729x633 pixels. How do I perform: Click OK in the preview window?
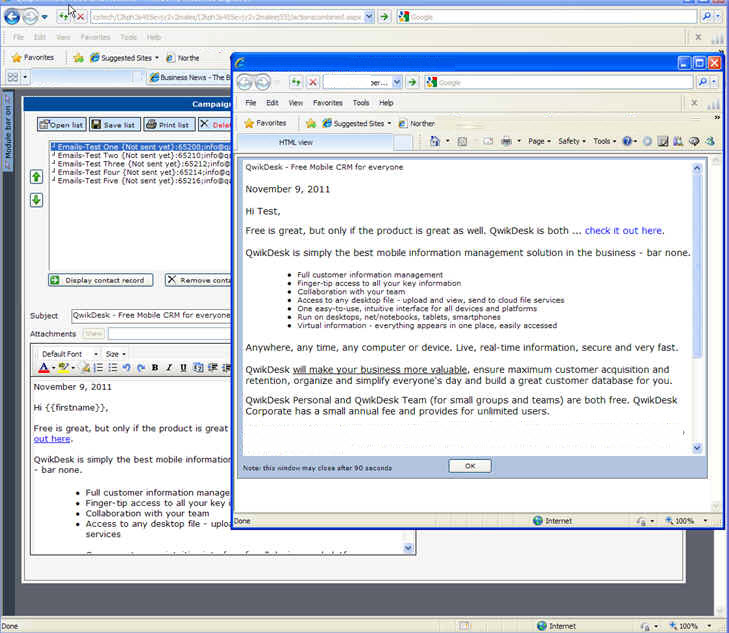coord(470,466)
